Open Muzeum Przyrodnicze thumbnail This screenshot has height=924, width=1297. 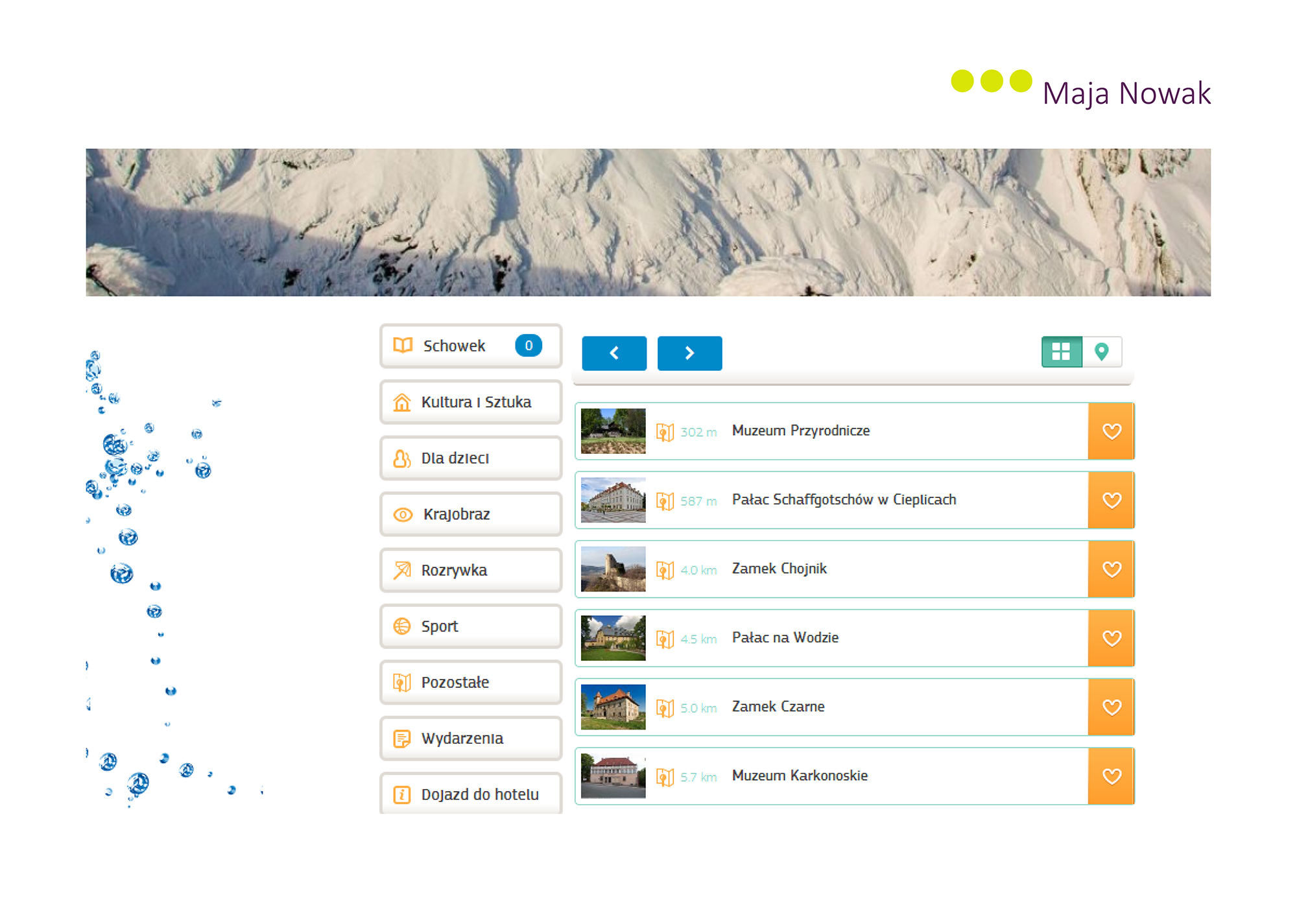pyautogui.click(x=613, y=431)
